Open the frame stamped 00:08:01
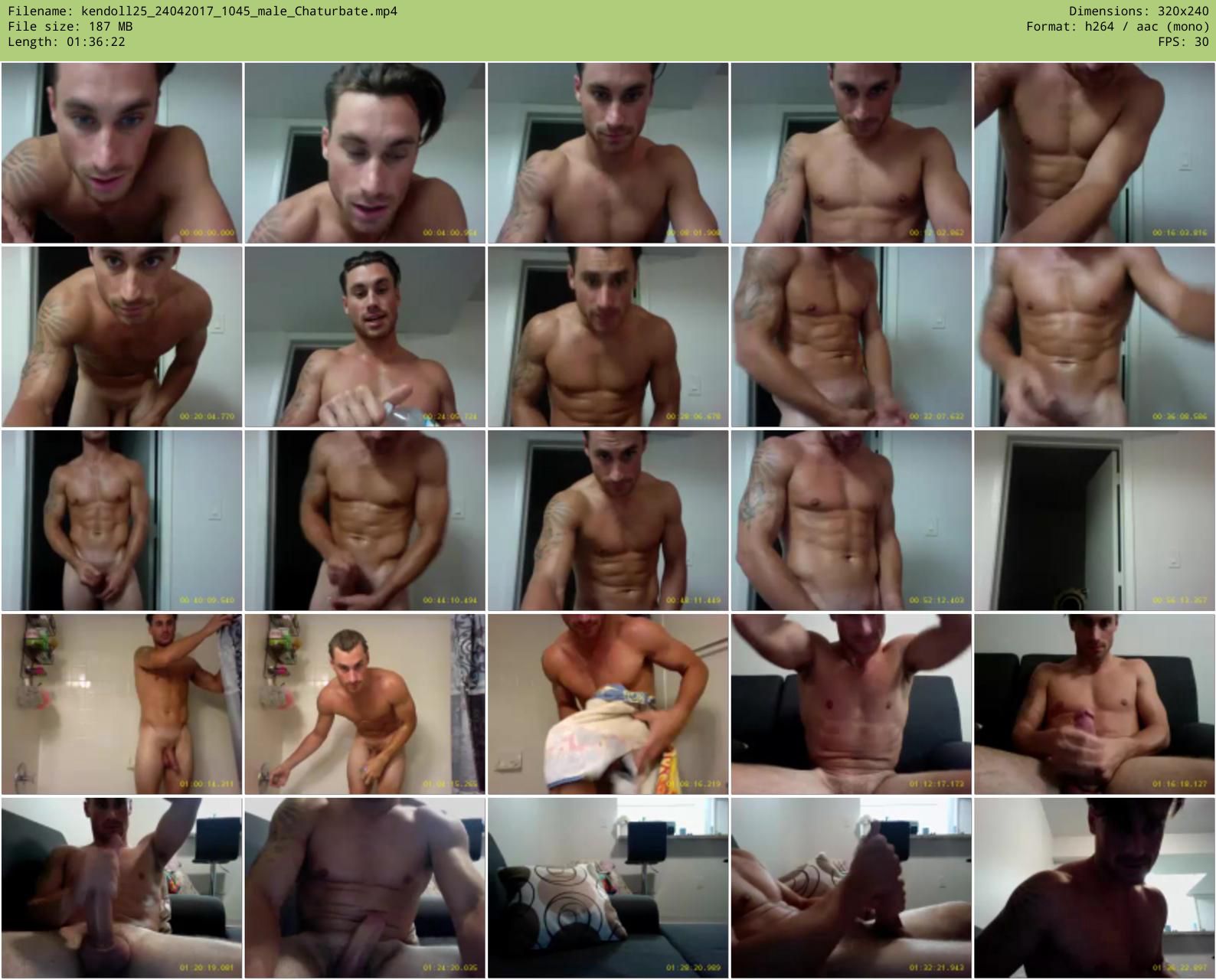Screen dimensions: 1216x980 (608, 153)
